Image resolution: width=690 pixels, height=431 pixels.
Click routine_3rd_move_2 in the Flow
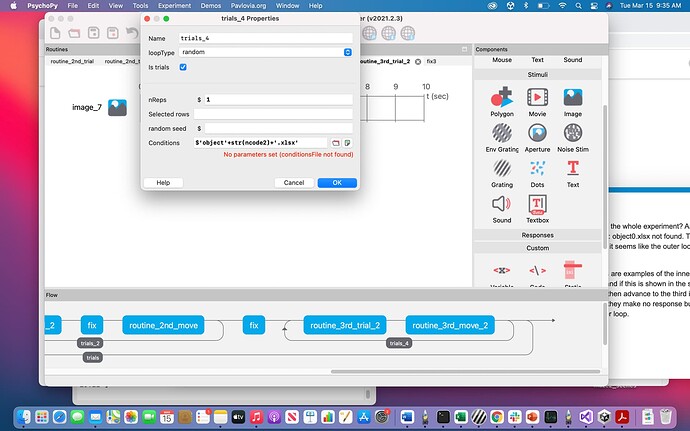pos(450,325)
